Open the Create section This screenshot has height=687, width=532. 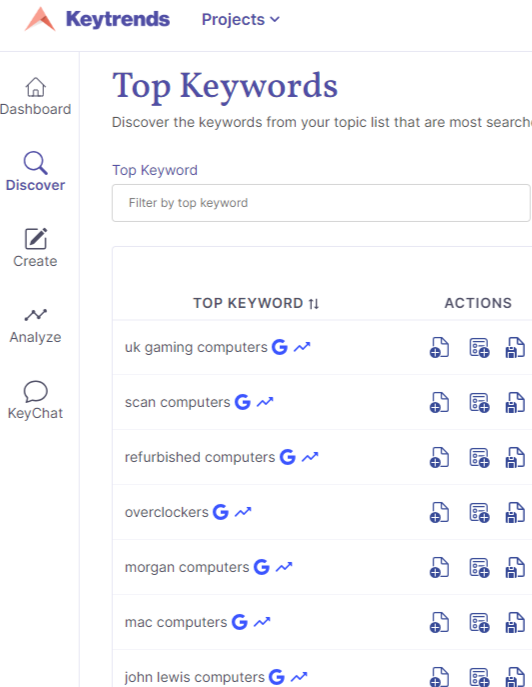35,248
